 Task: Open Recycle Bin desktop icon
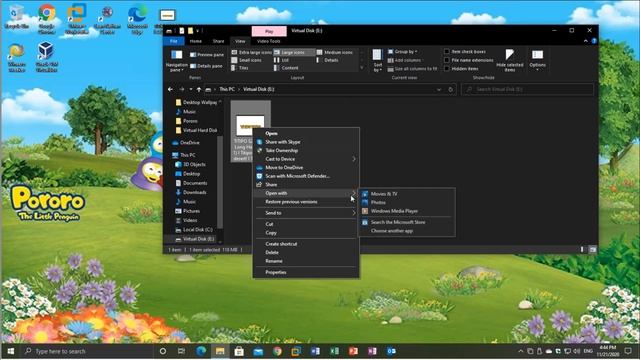click(16, 17)
